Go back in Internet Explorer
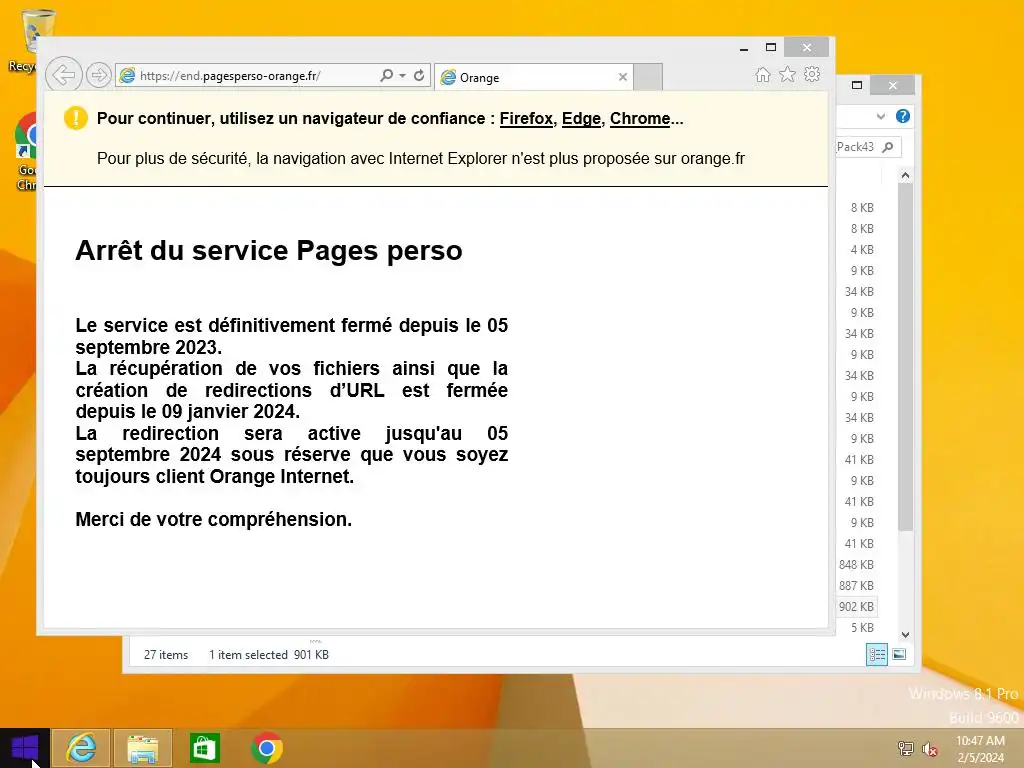This screenshot has width=1024, height=768. pos(63,75)
